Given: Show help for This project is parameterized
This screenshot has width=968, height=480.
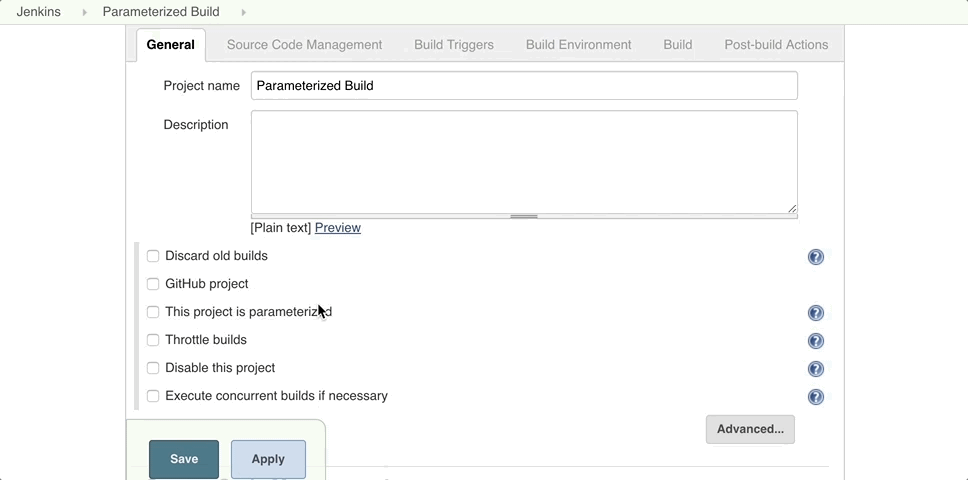Looking at the screenshot, I should click(815, 313).
